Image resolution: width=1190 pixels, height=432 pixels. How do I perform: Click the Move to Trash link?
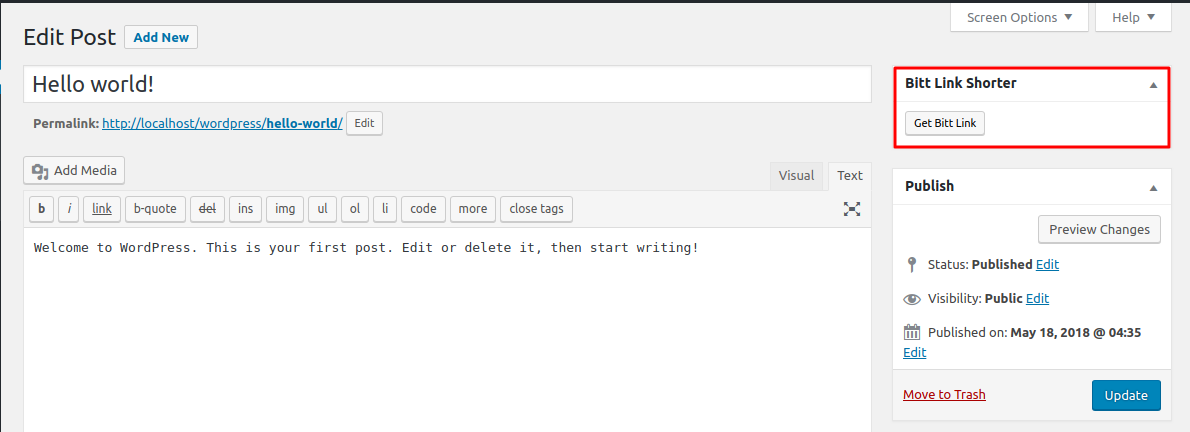pos(944,395)
